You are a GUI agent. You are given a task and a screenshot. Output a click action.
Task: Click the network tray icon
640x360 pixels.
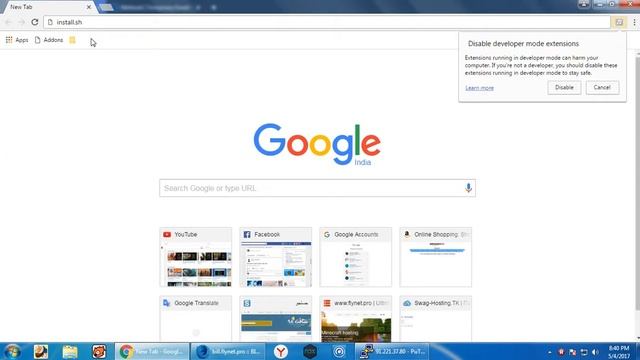coord(584,352)
